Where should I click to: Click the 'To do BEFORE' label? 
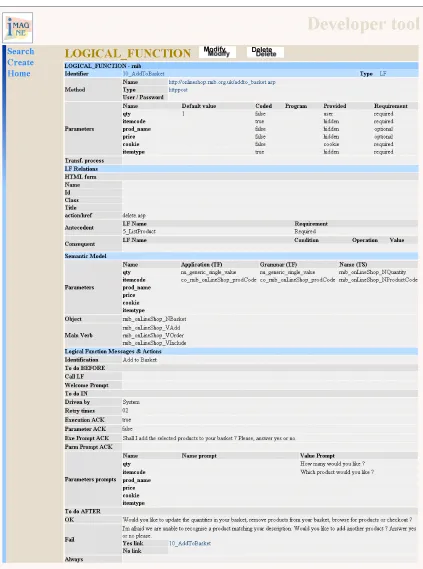point(85,368)
